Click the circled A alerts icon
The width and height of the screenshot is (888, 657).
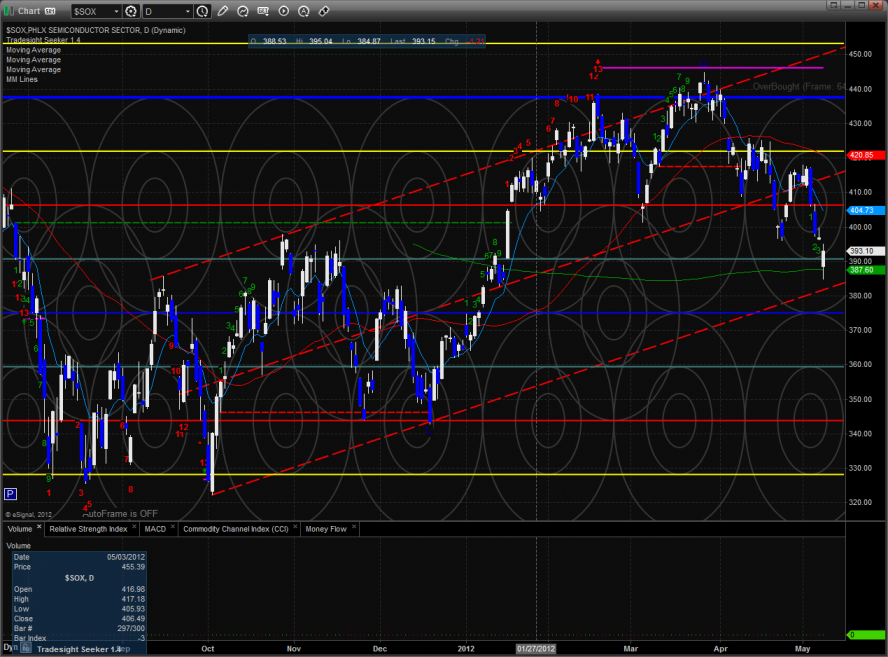coord(304,11)
